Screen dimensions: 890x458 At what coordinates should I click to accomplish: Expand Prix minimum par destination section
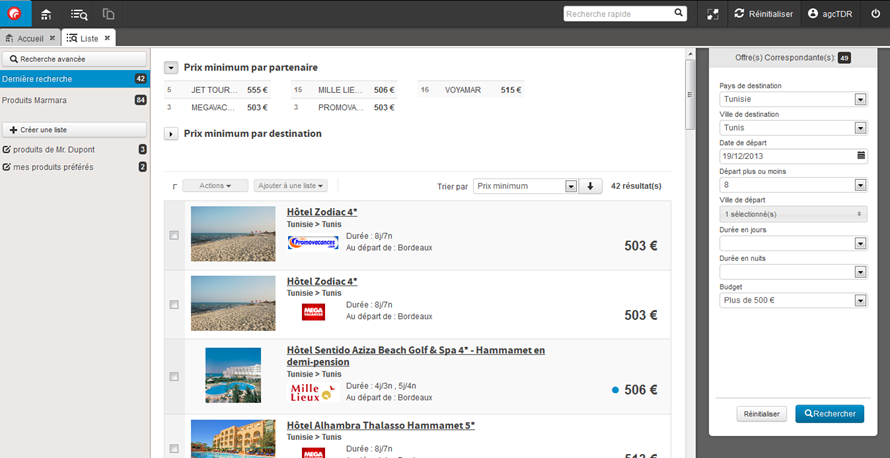[171, 134]
